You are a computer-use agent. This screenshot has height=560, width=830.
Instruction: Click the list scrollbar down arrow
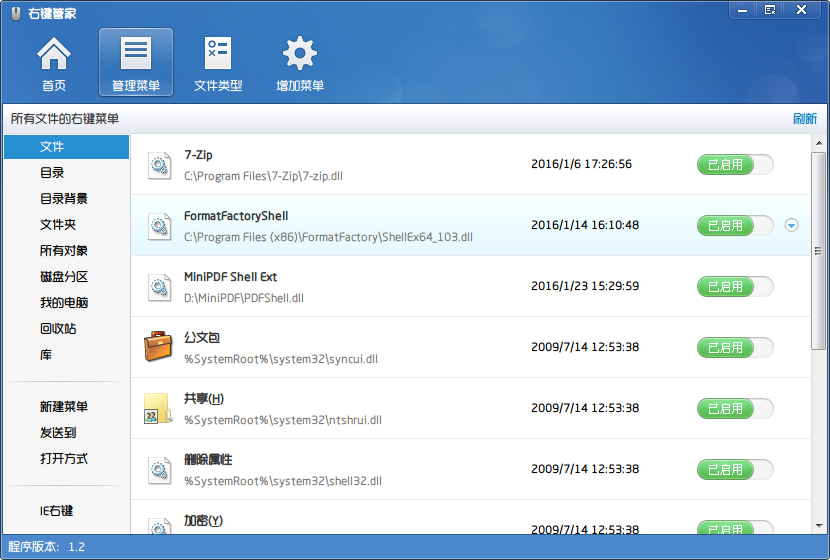pos(819,526)
